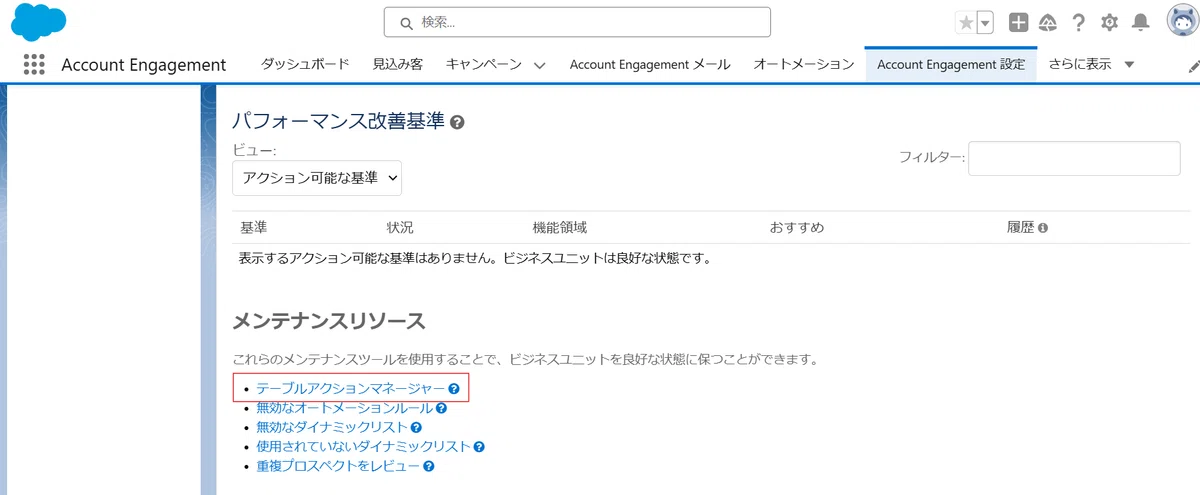Open the App Launcher grid icon
The height and width of the screenshot is (495, 1200).
34,64
